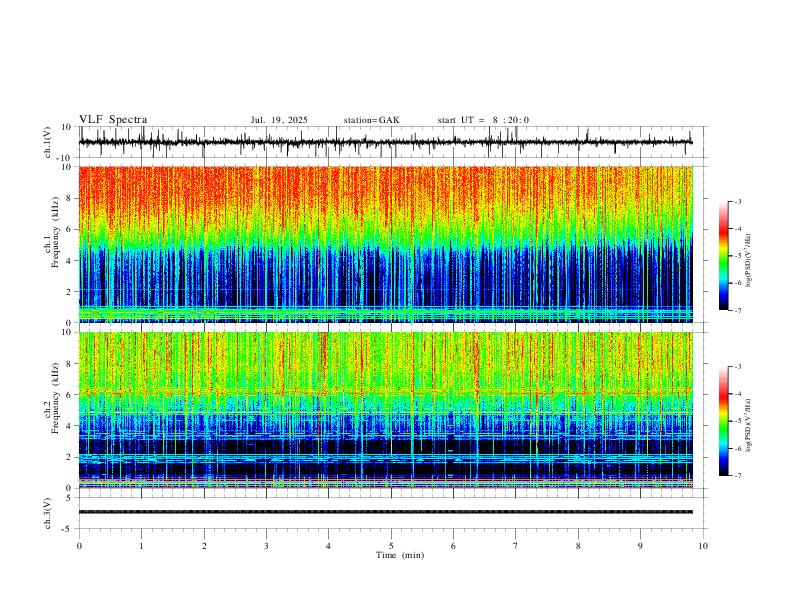Click the ch.1 spectrogram panel
792x612 pixels.
pyautogui.click(x=385, y=244)
